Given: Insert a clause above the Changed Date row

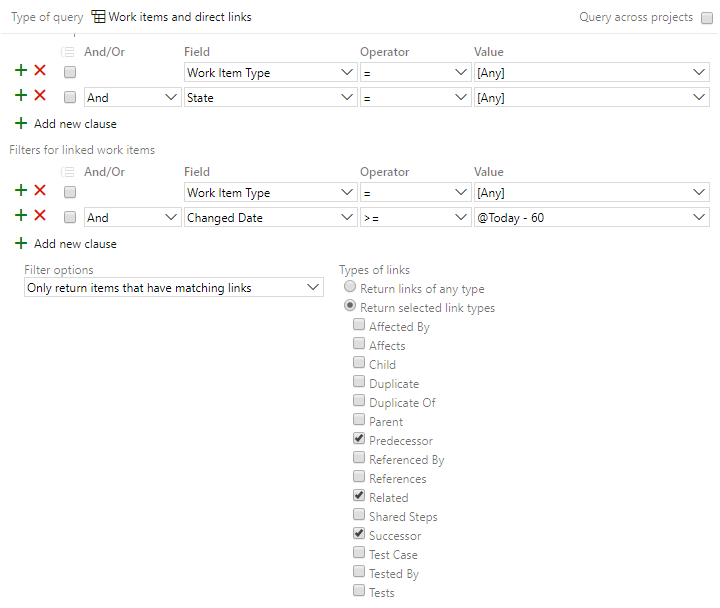Looking at the screenshot, I should [21, 215].
